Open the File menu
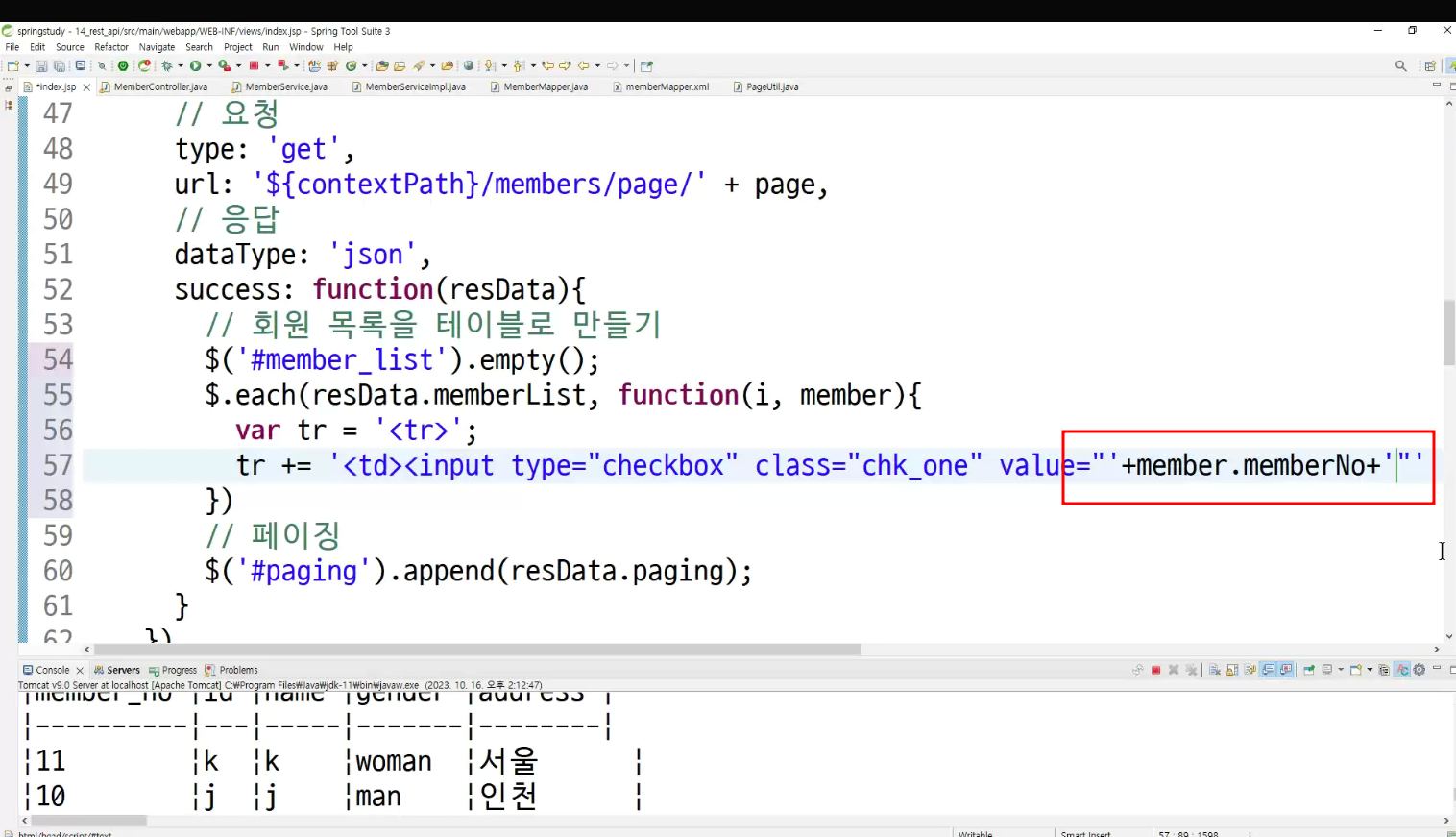Image resolution: width=1456 pixels, height=837 pixels. tap(12, 47)
